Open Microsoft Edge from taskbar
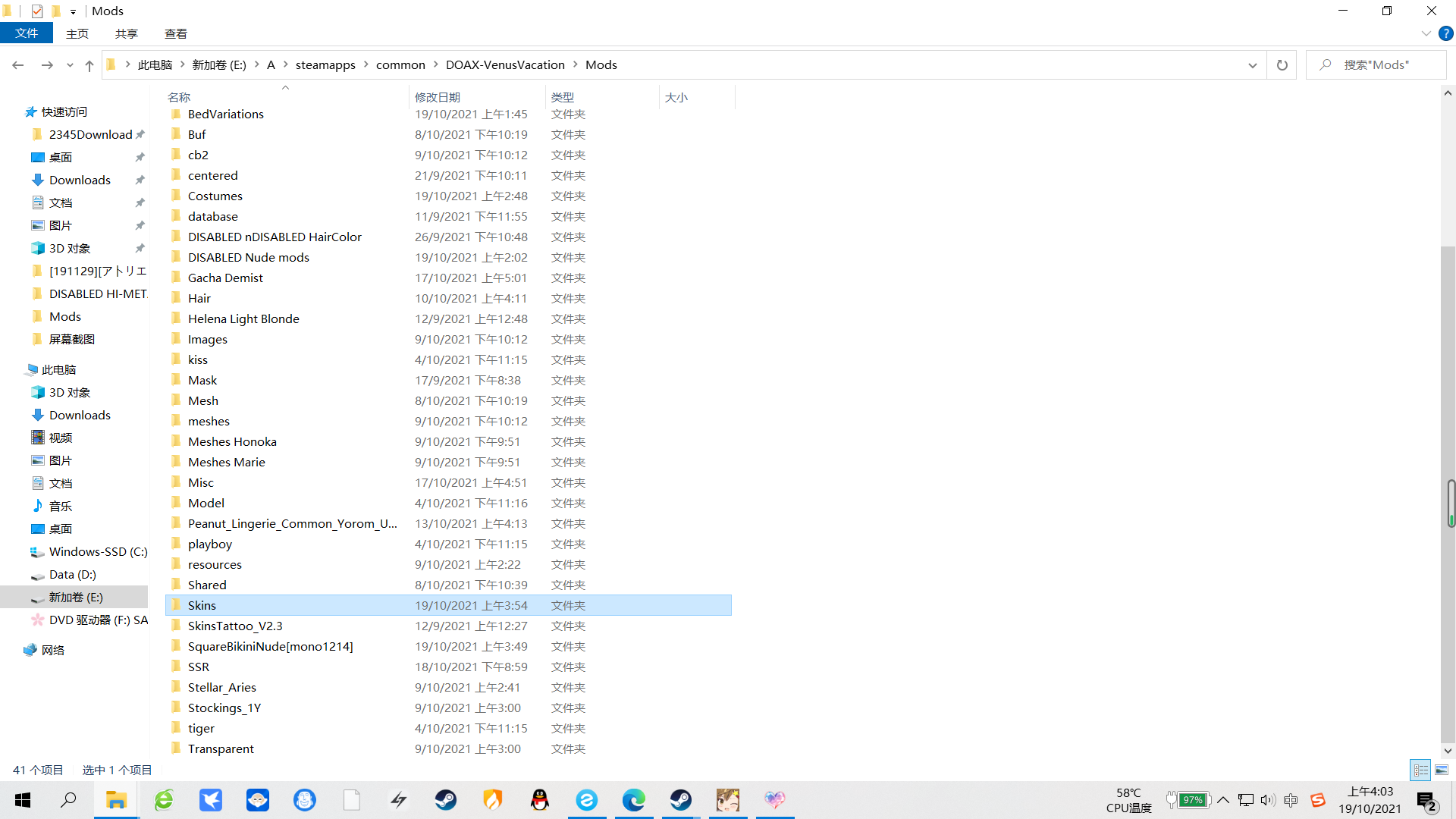 pos(634,800)
